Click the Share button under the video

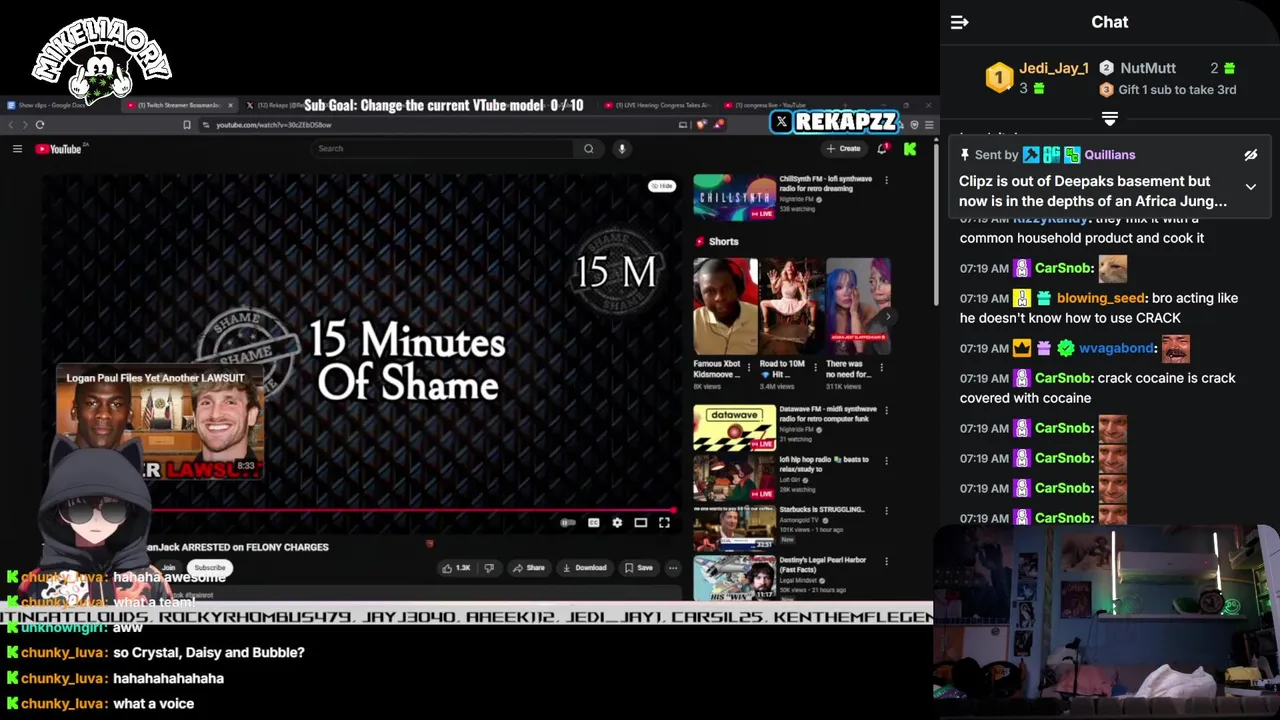pyautogui.click(x=529, y=568)
